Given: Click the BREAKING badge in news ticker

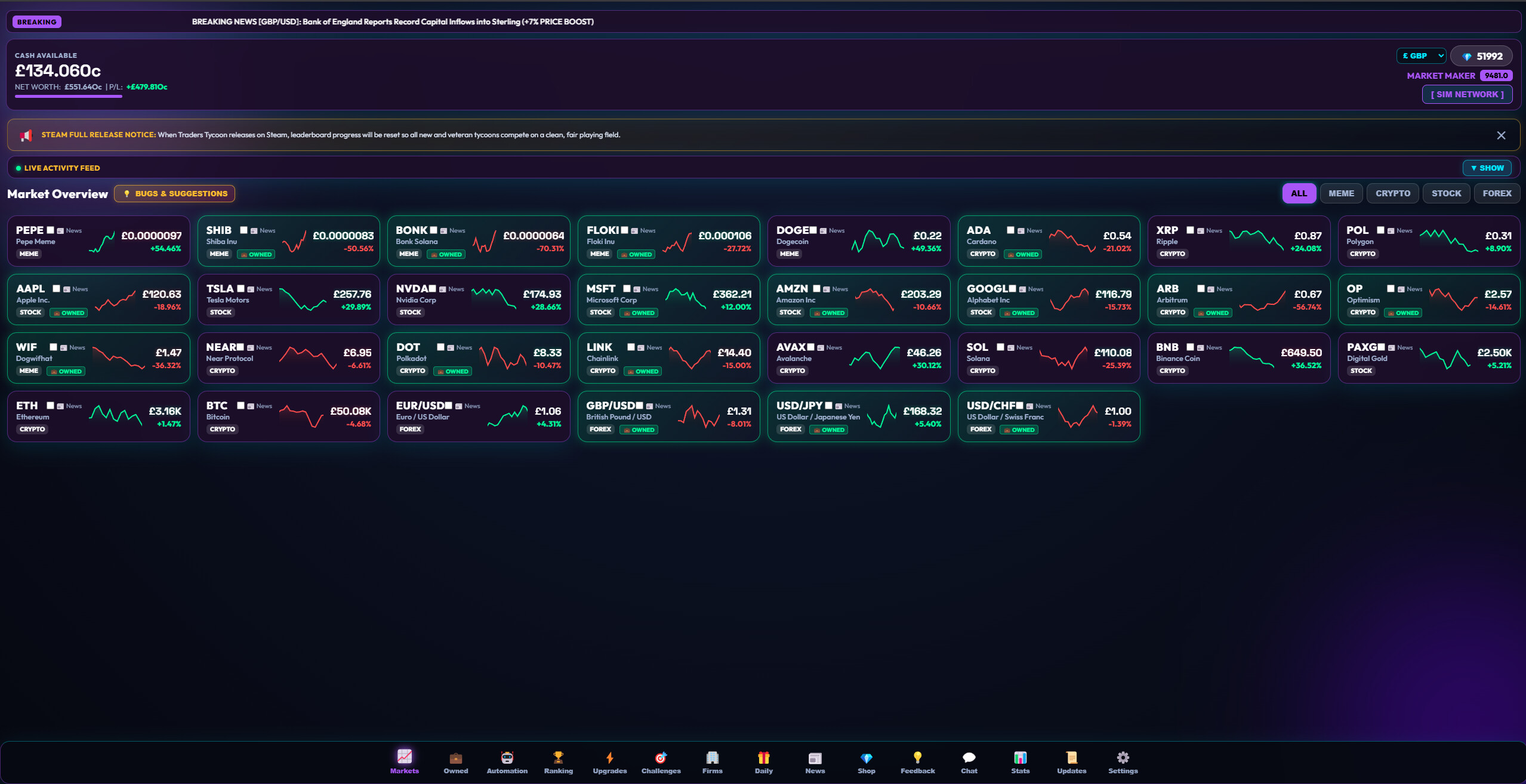Looking at the screenshot, I should pyautogui.click(x=36, y=22).
